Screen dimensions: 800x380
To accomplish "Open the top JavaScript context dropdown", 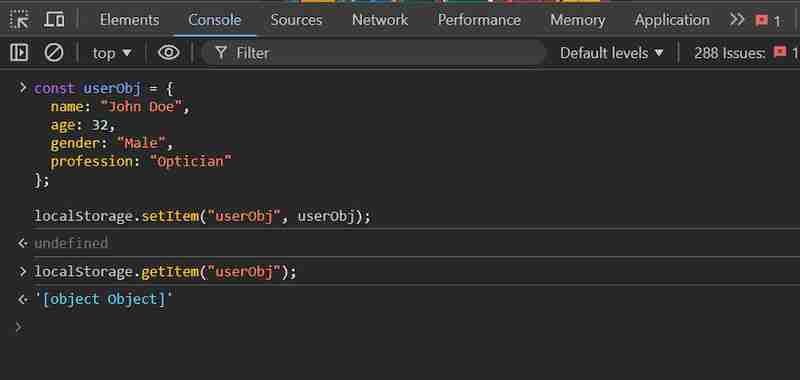I will click(x=112, y=53).
